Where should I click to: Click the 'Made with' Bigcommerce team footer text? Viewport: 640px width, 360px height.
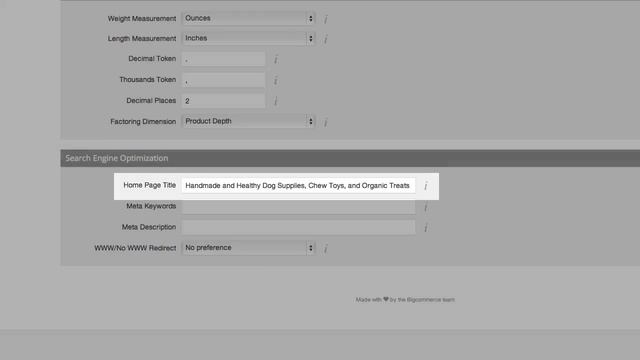click(405, 300)
